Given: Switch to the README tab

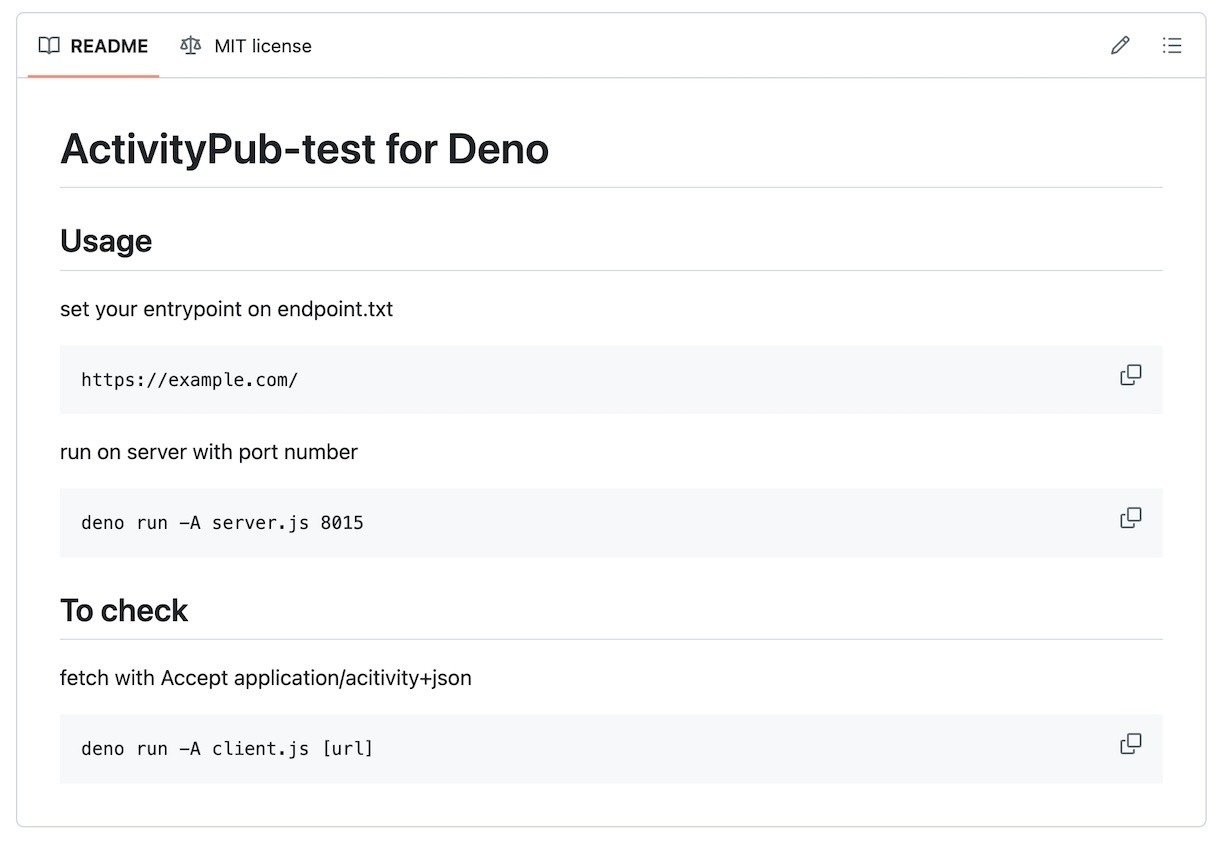Looking at the screenshot, I should [x=108, y=46].
